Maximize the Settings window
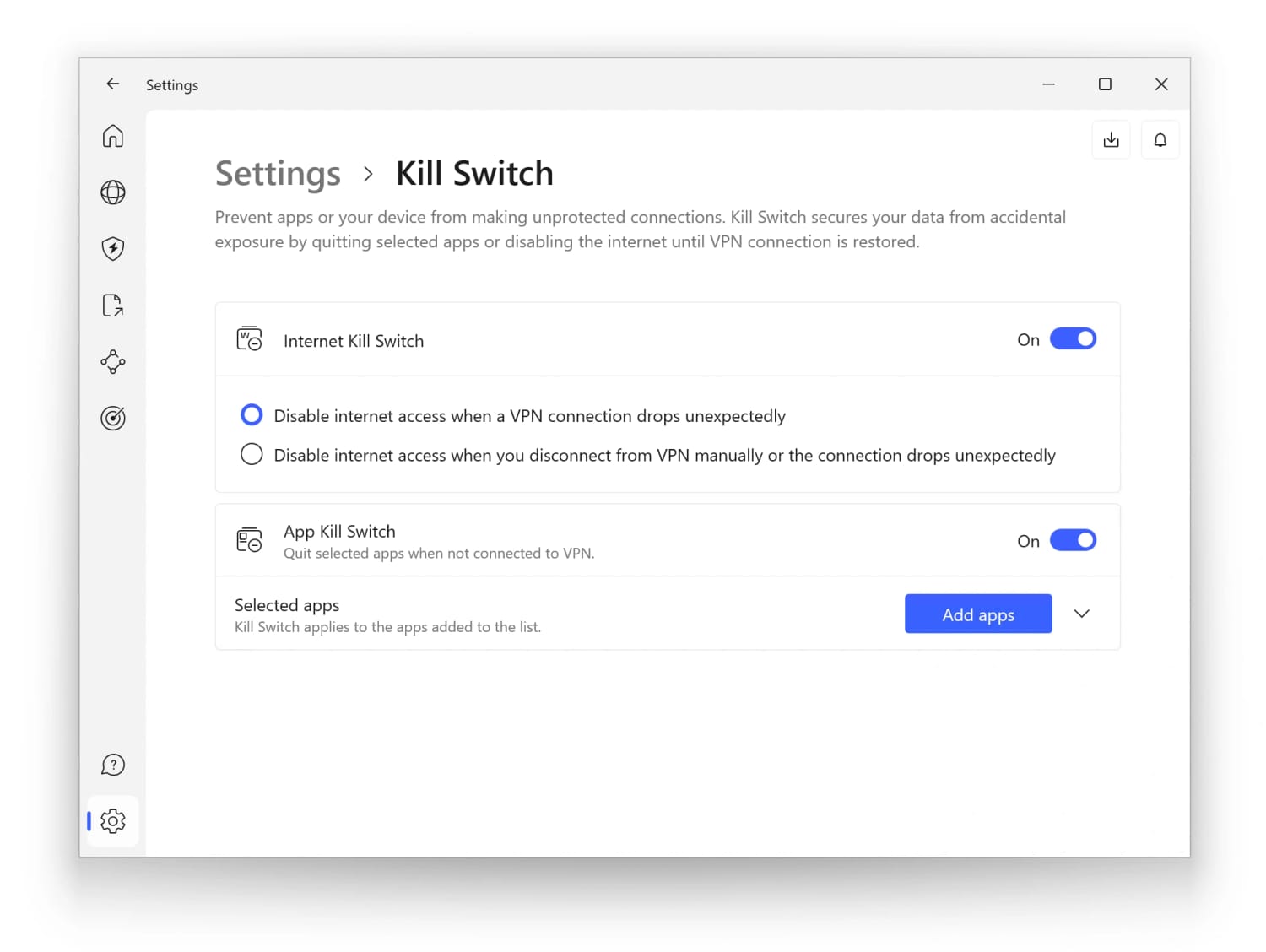Viewport: 1266px width, 952px height. coord(1105,84)
